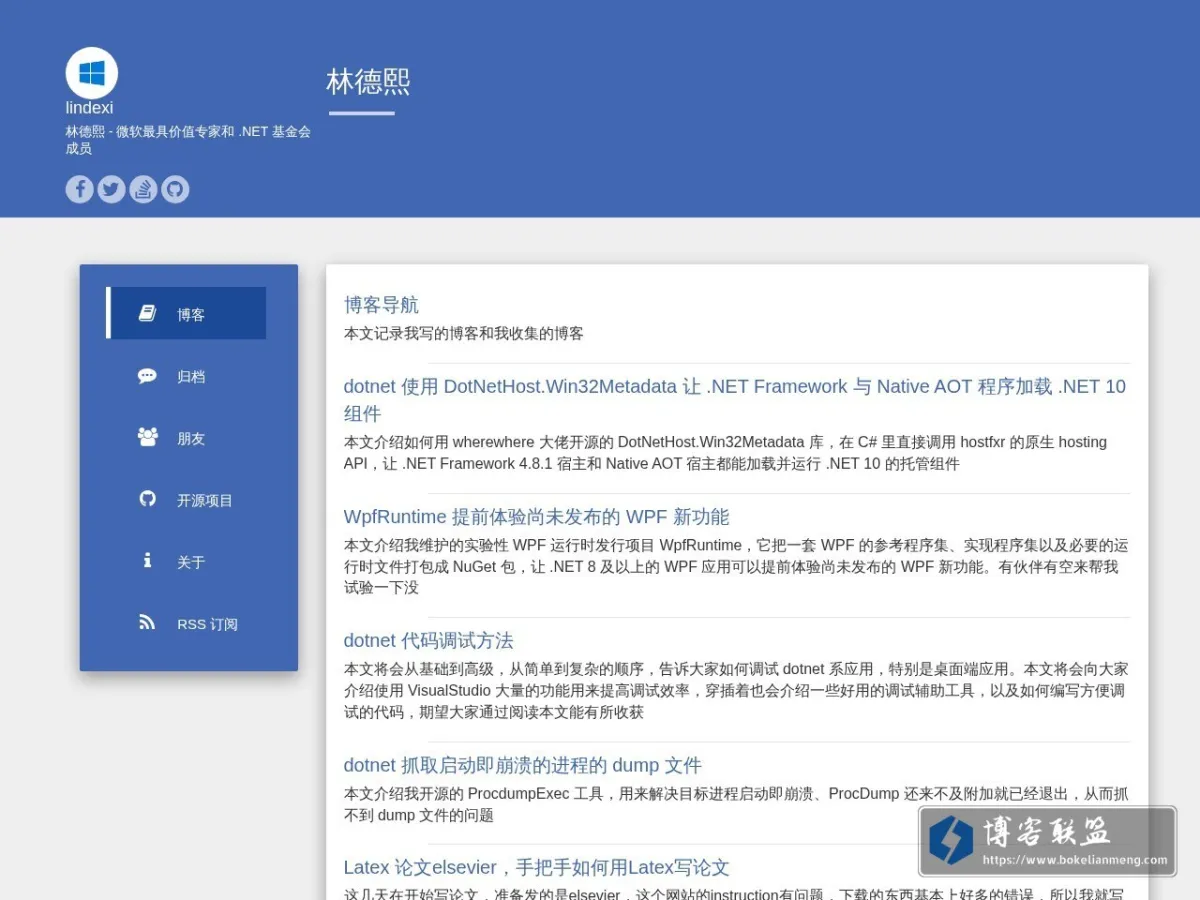Click the speech bubble icon beside 归档
Screen dimensions: 1200x900
click(147, 376)
